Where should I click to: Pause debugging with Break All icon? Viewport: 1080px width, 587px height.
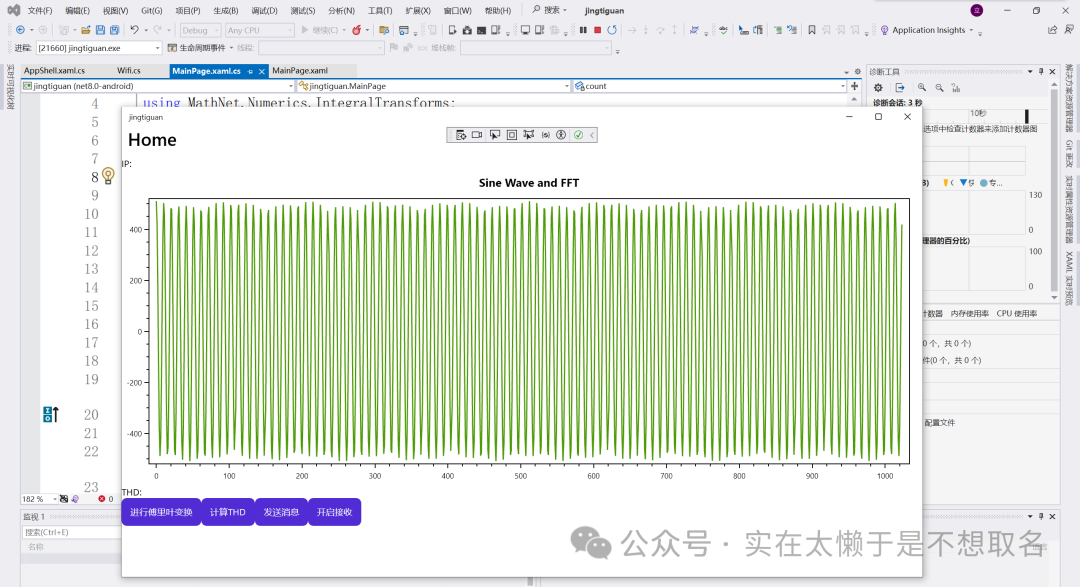tap(583, 30)
